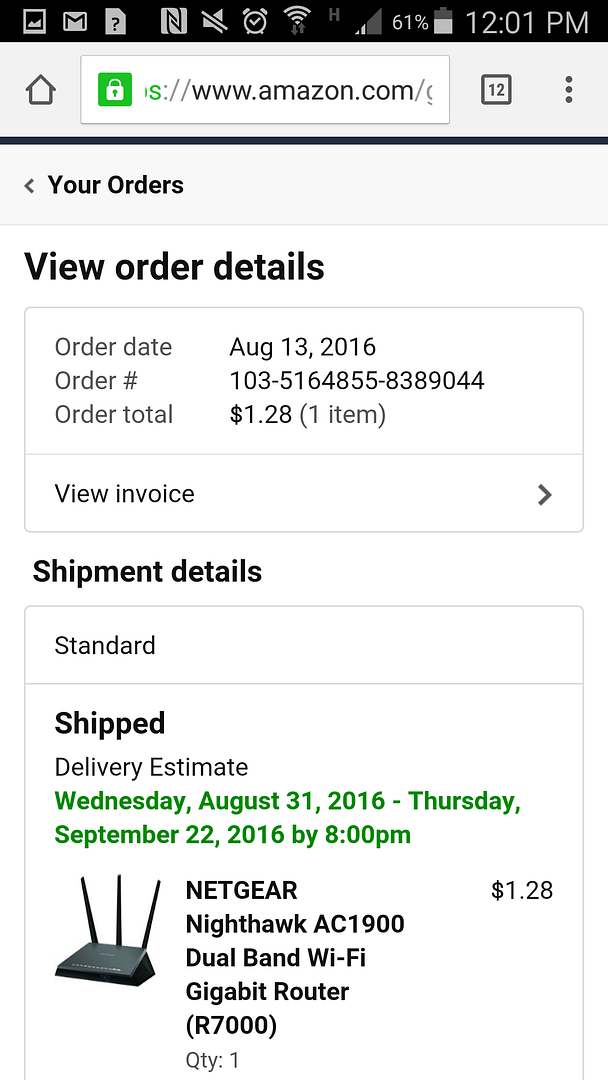Tap the NFC status bar icon

tap(174, 21)
